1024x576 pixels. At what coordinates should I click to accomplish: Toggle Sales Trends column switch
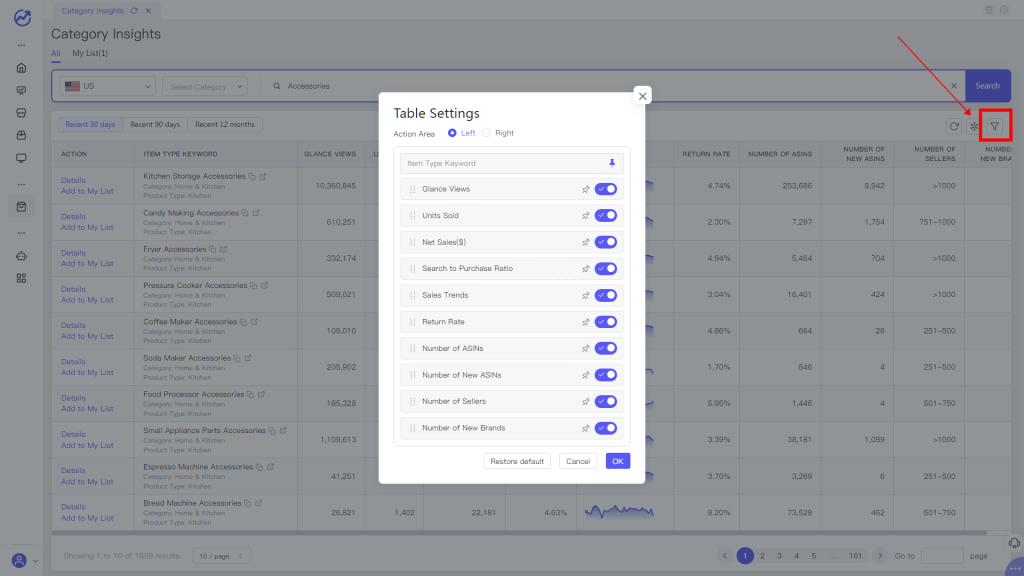click(605, 295)
